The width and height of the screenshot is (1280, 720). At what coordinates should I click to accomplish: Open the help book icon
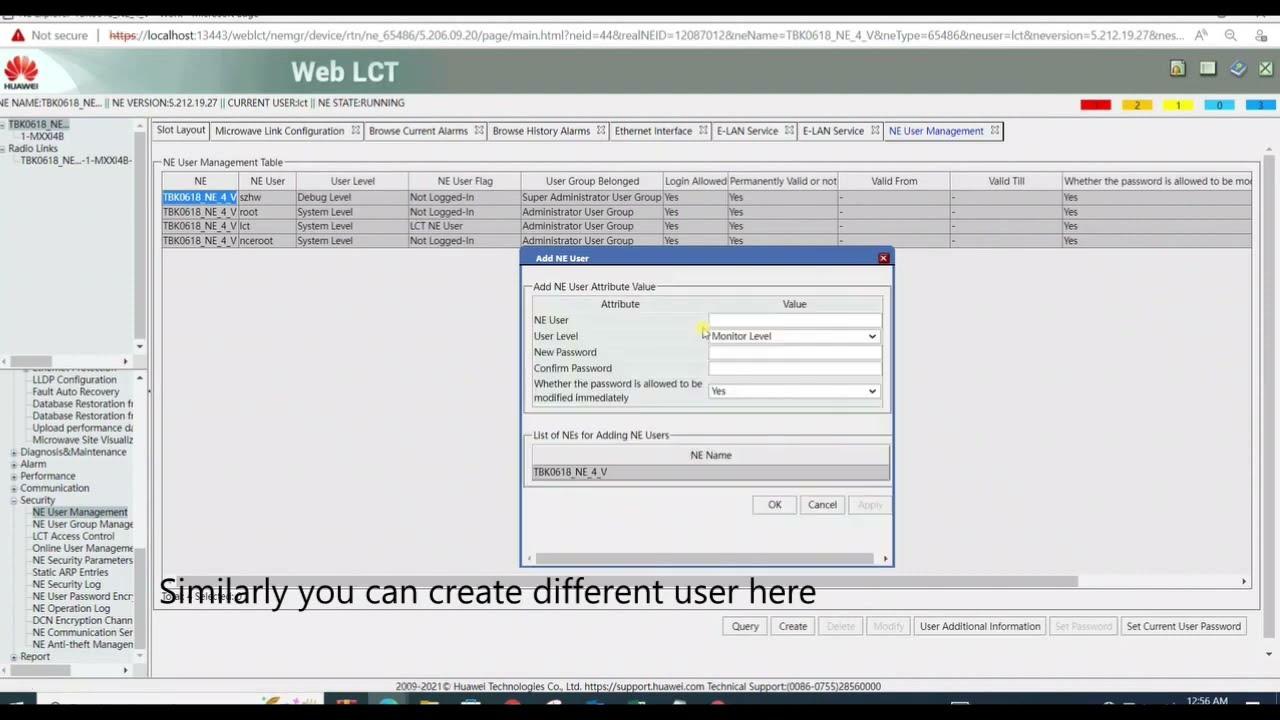pos(1238,68)
